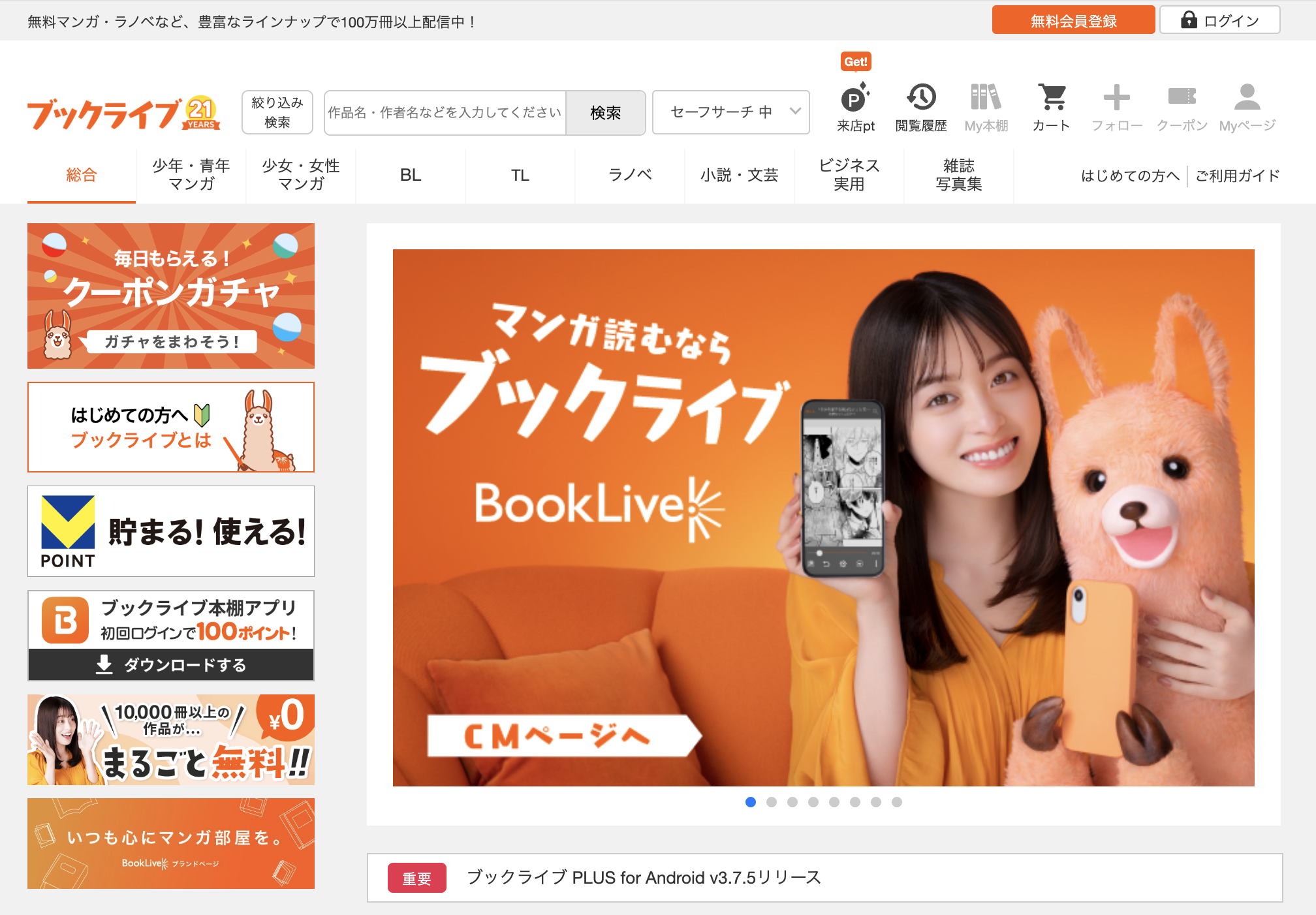Select the 少年・青年マンガ tab
1316x915 pixels.
click(x=191, y=175)
